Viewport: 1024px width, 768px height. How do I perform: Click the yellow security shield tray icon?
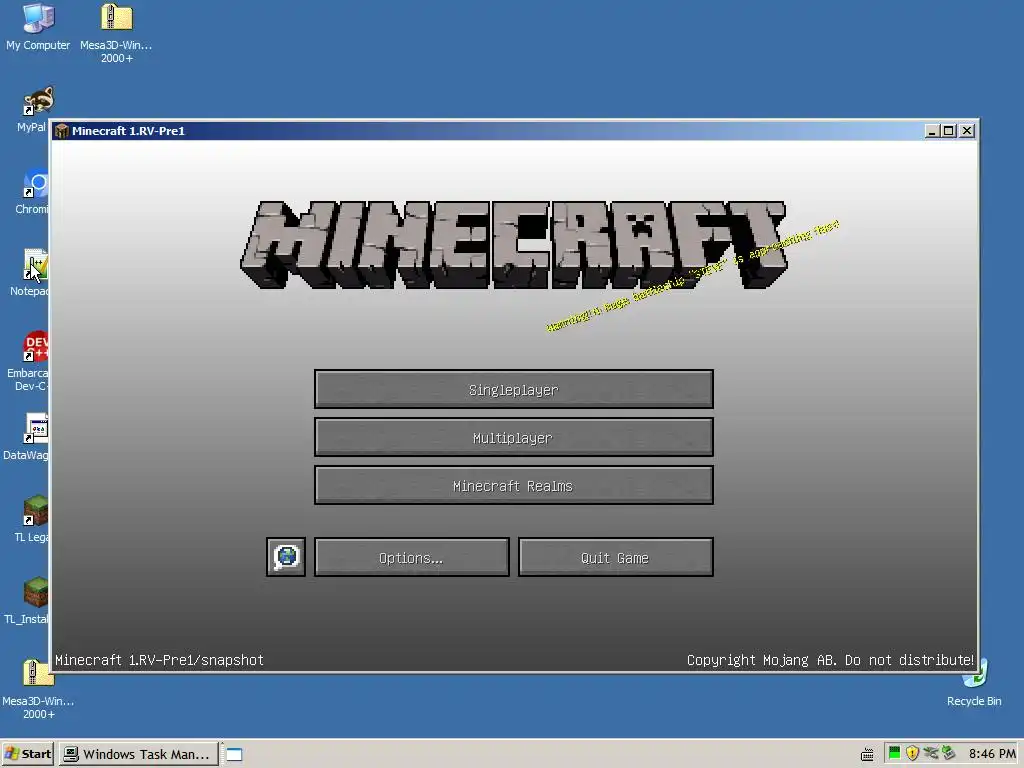click(x=912, y=753)
